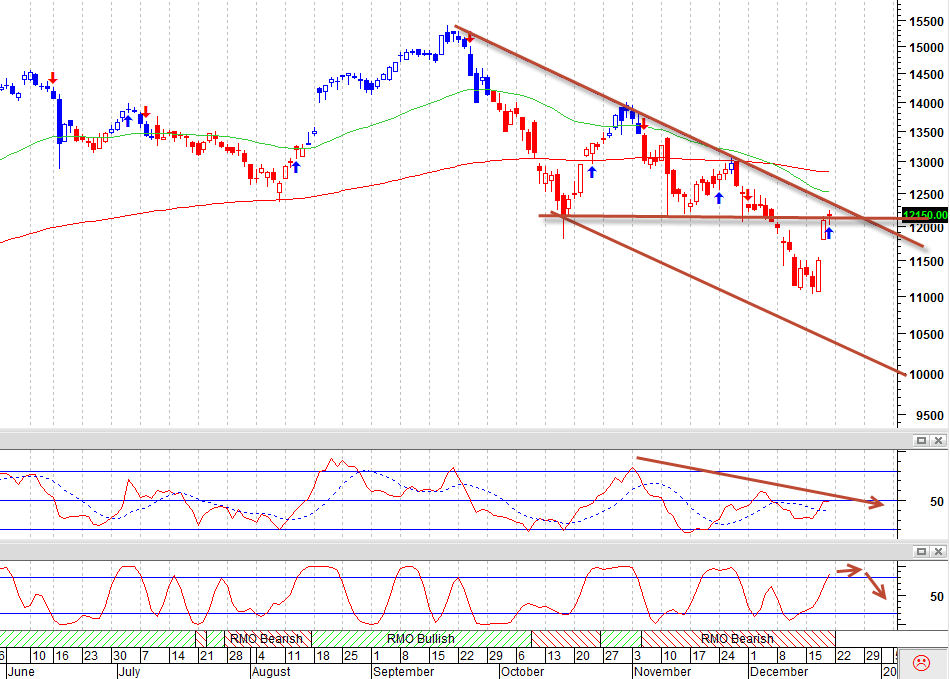This screenshot has height=679, width=950.
Task: Select the RMO Bullish ribbon segment
Action: [x=420, y=638]
